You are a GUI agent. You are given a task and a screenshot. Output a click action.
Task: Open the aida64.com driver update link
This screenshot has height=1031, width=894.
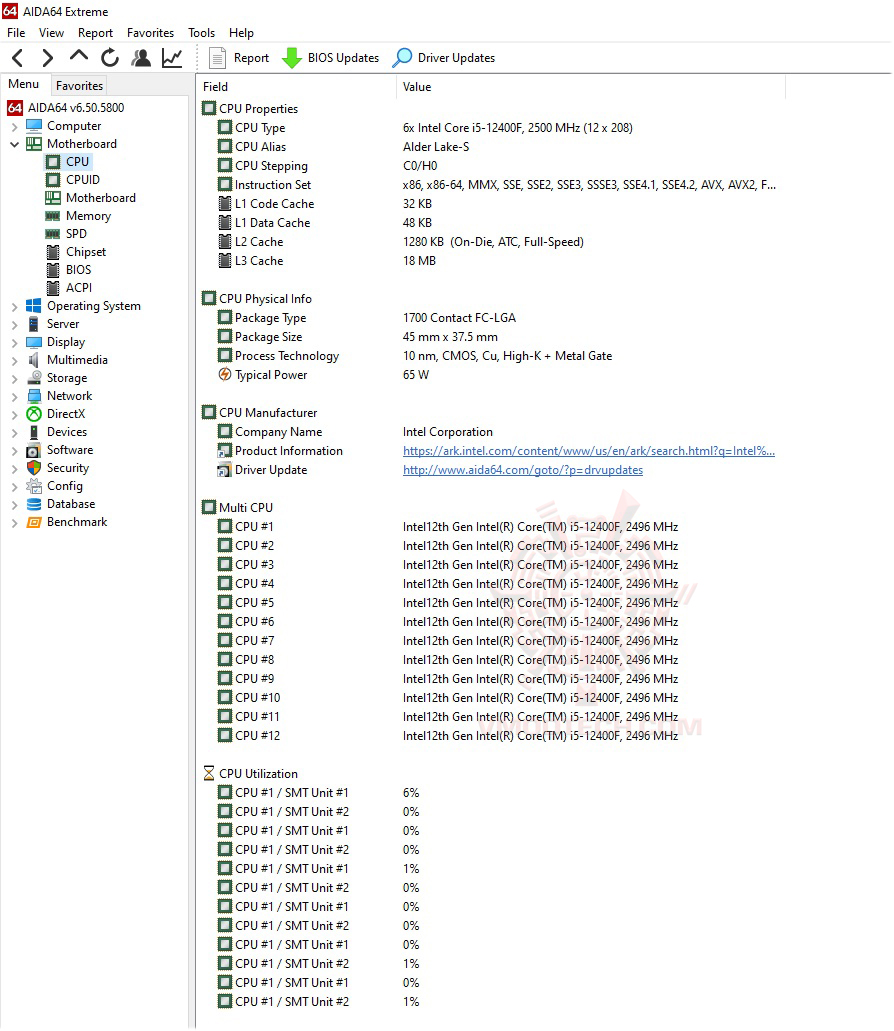[x=523, y=470]
